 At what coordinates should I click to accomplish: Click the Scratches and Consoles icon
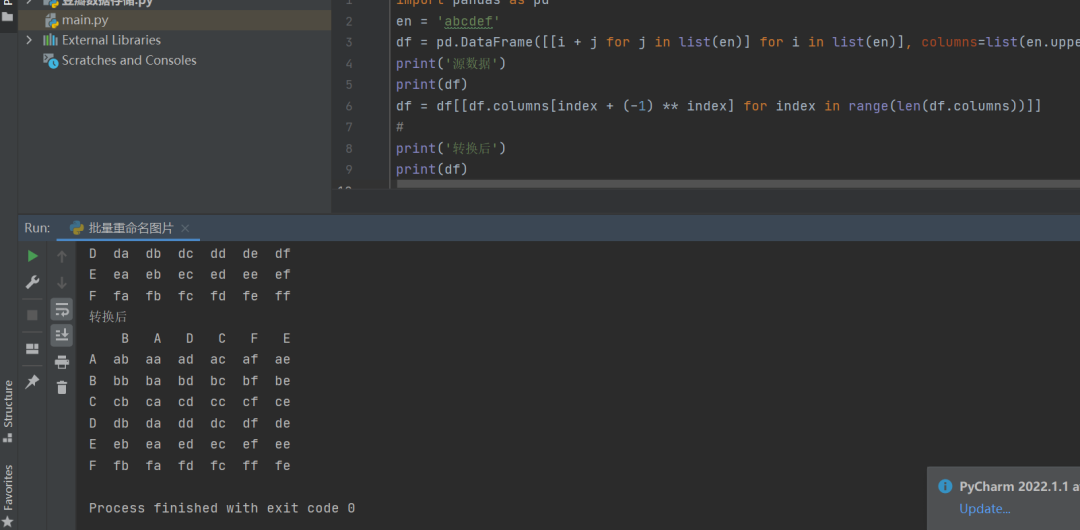point(50,60)
